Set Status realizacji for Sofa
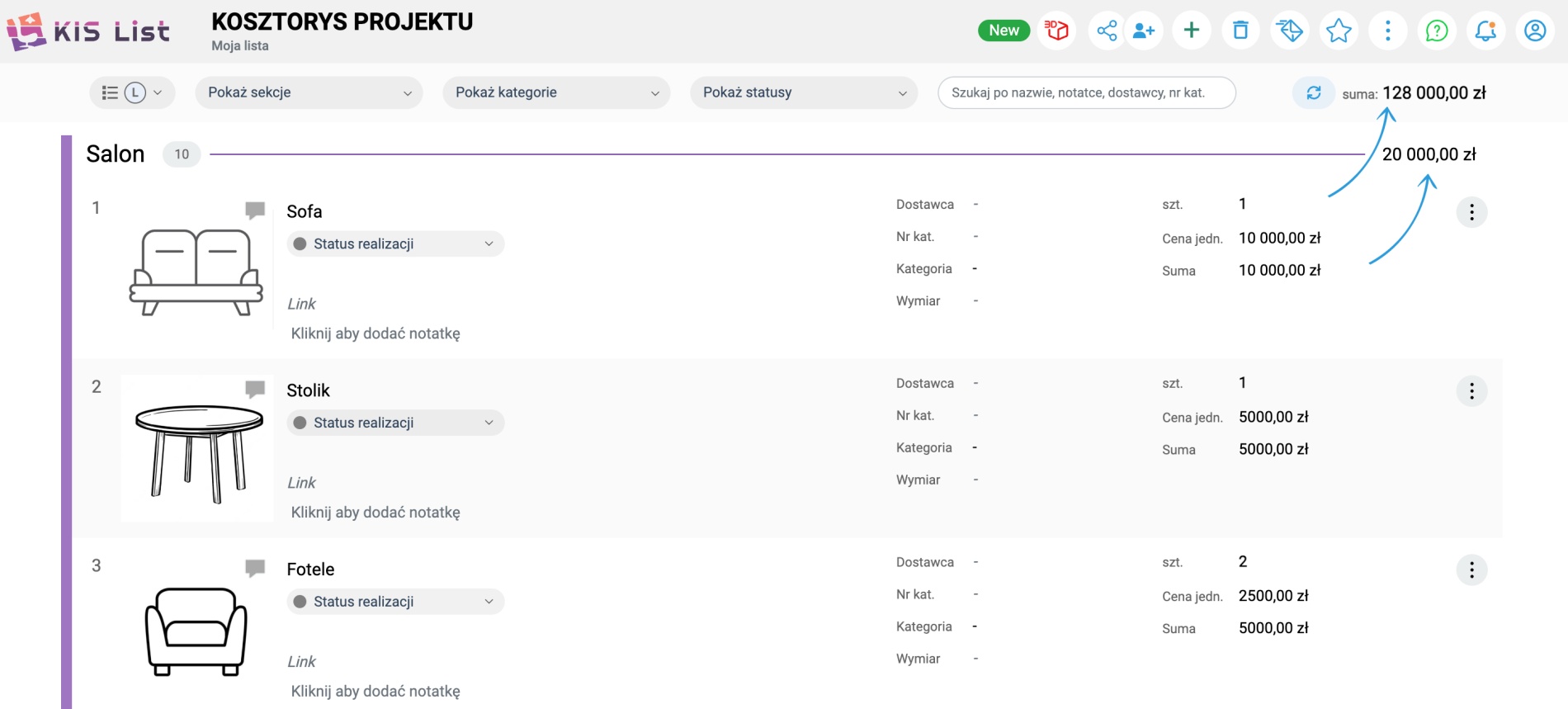Viewport: 1568px width, 709px height. tap(395, 243)
